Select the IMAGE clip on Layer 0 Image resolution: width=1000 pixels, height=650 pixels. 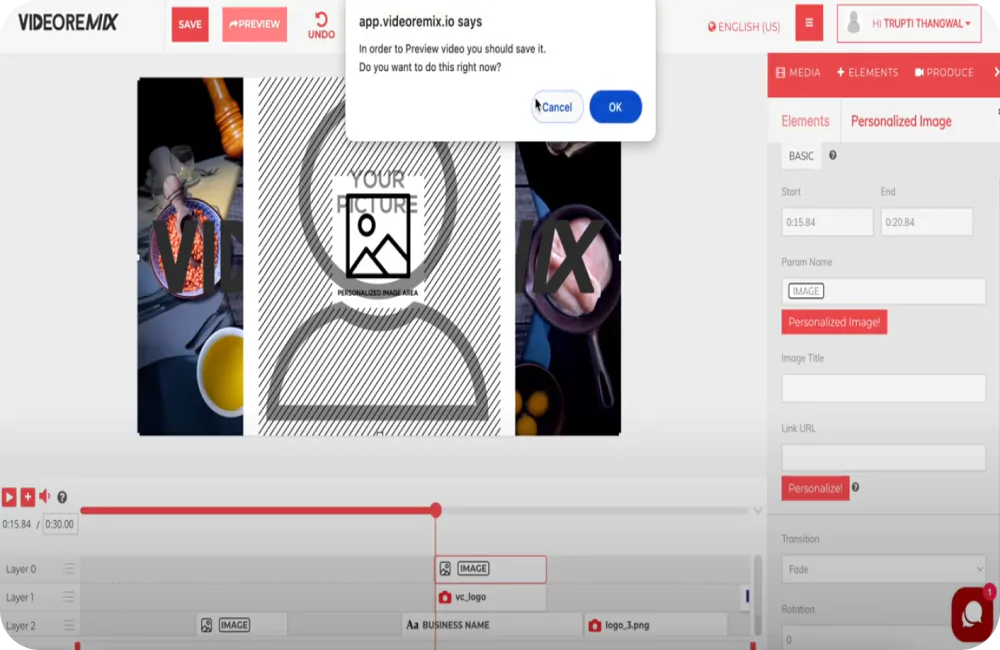[x=490, y=569]
